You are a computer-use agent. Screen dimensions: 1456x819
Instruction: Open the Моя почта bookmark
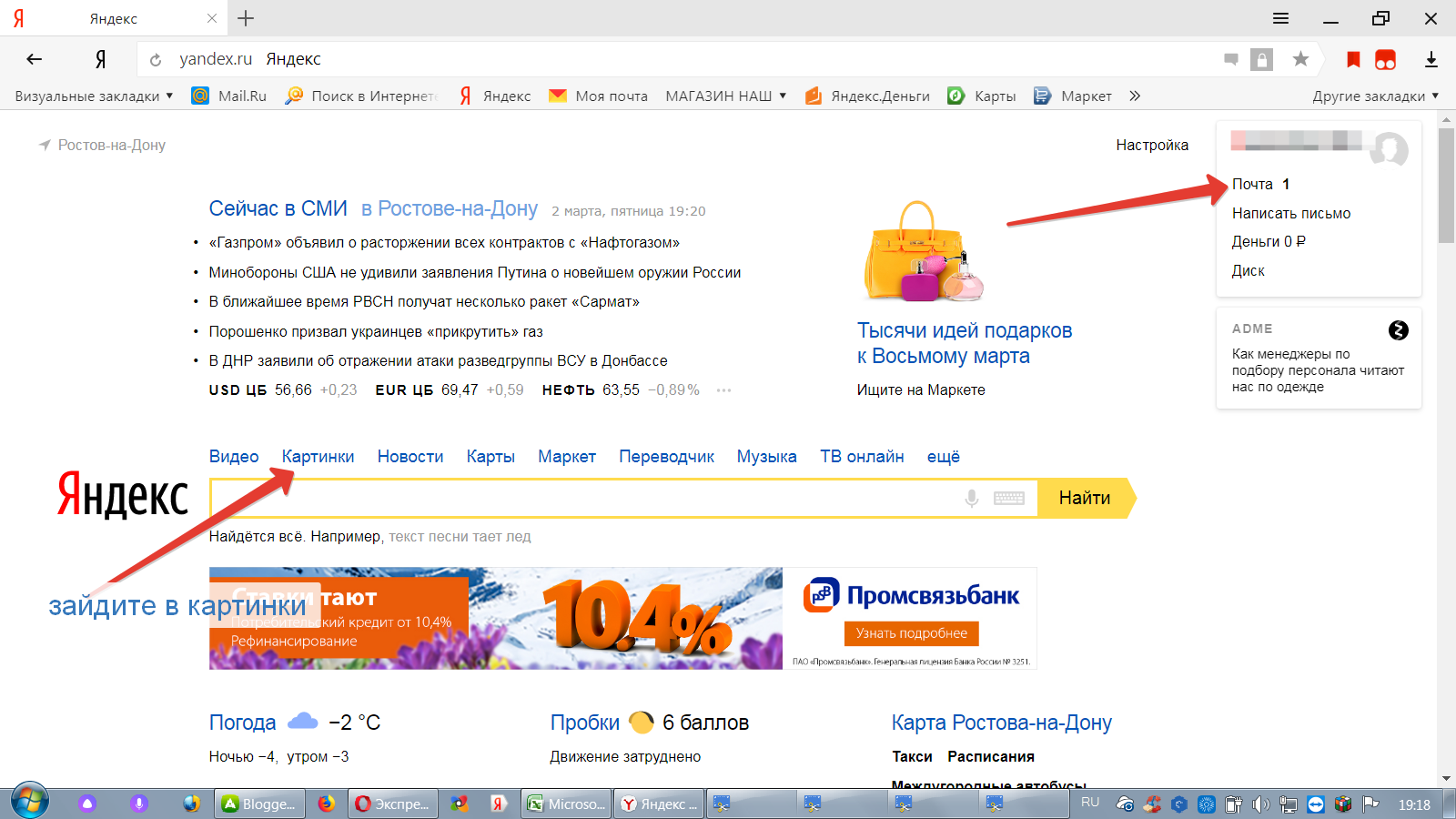[x=598, y=96]
